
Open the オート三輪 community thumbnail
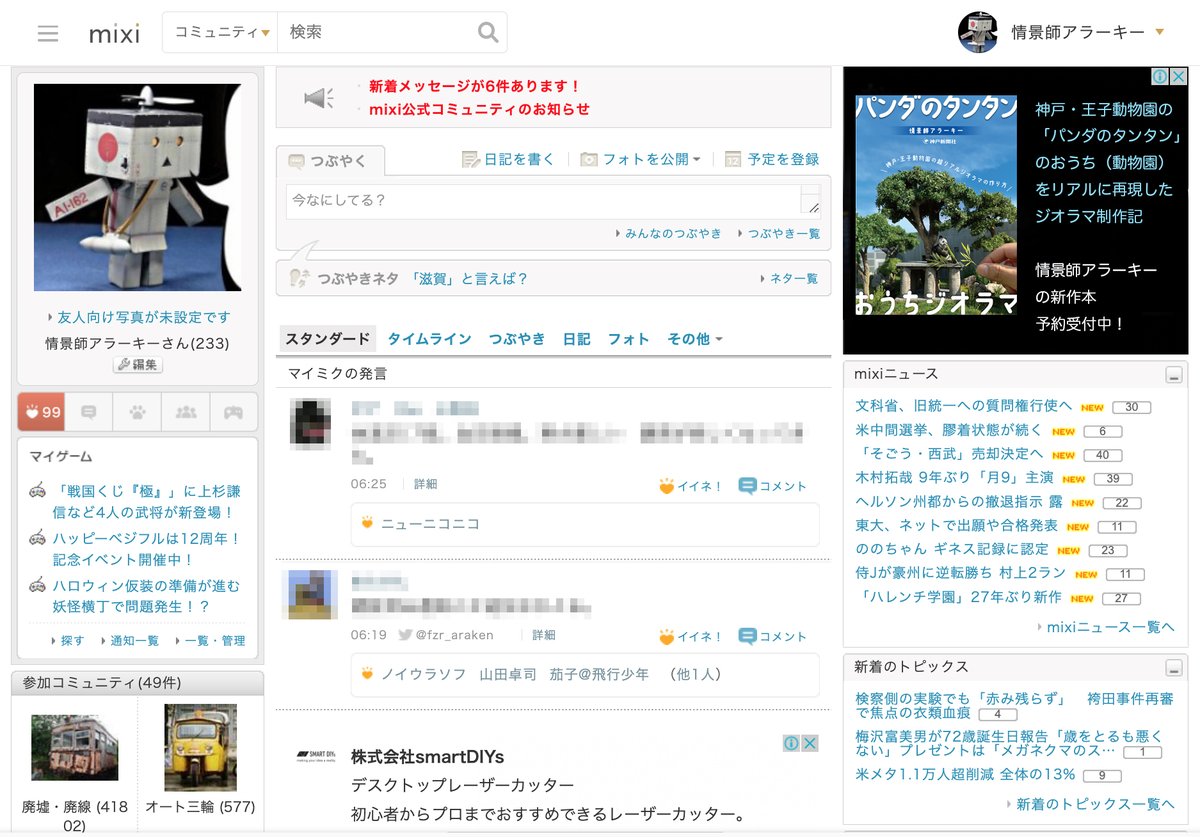200,748
